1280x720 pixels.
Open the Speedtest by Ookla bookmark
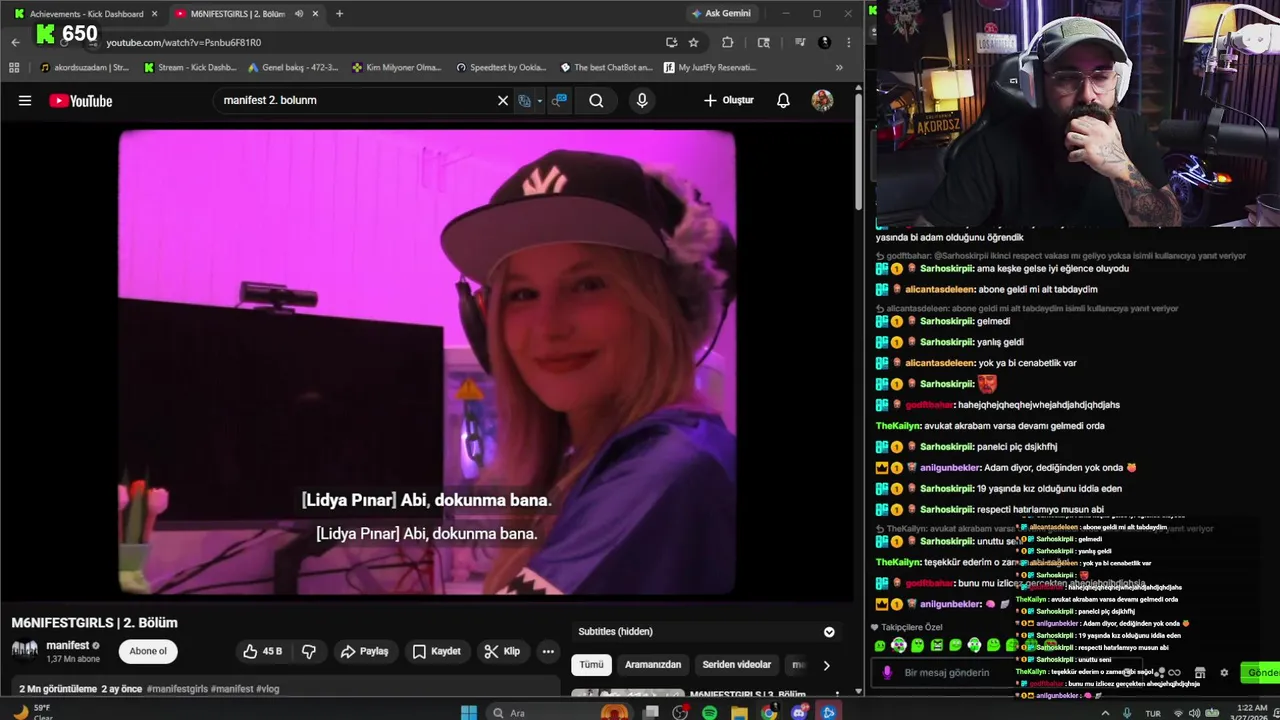501,68
